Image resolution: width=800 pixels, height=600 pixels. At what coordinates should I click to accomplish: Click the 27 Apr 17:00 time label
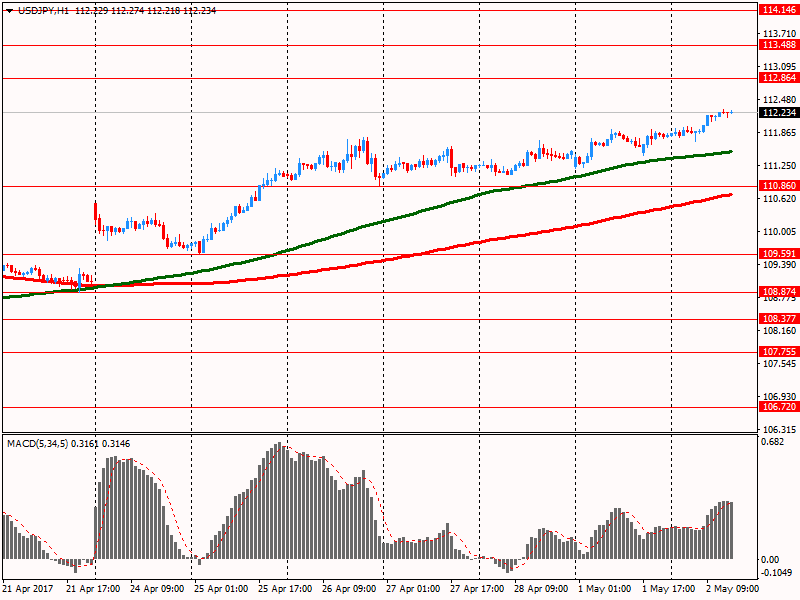477,589
